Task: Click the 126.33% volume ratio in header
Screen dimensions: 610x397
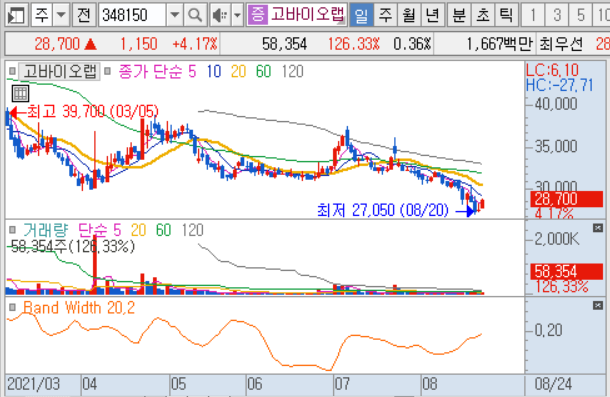Action: [x=353, y=44]
